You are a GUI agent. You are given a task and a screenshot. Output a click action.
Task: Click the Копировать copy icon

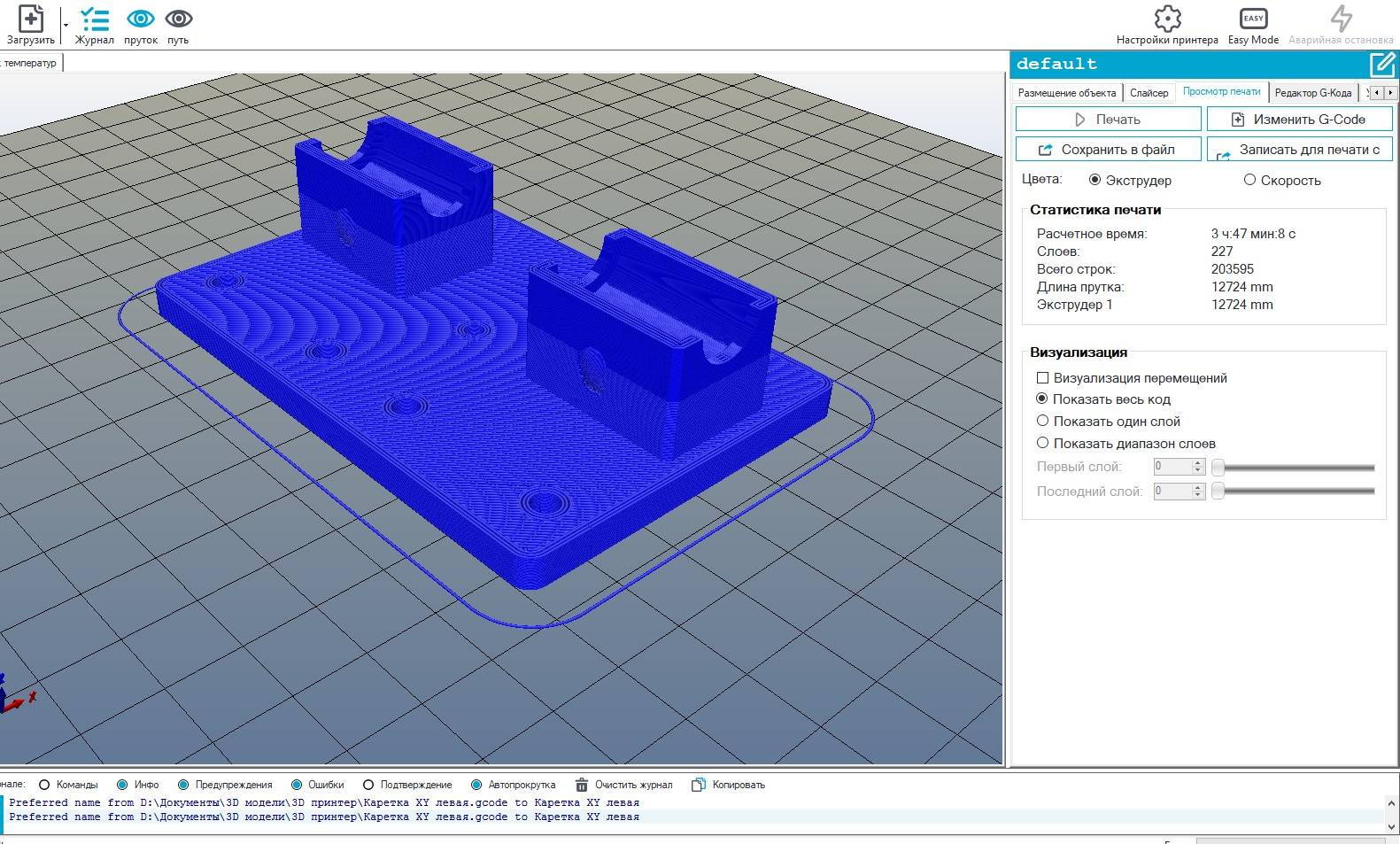699,785
